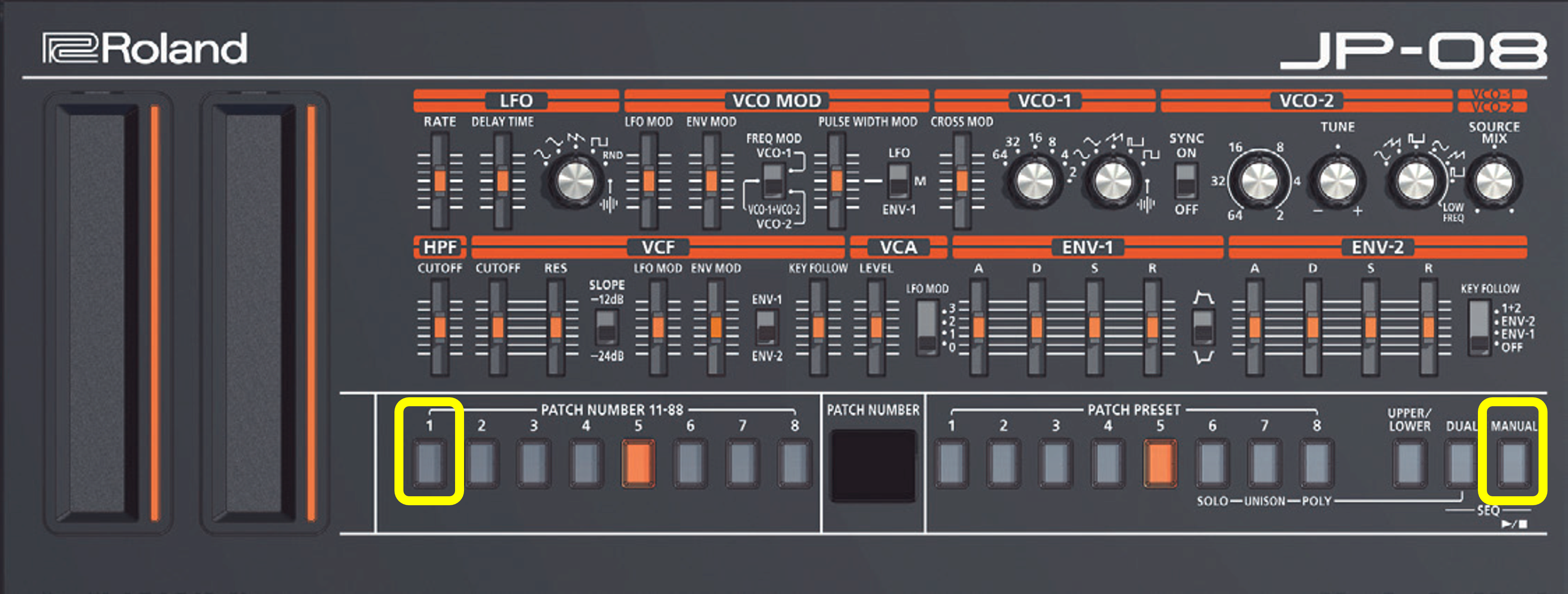1568x594 pixels.
Task: Select Patch Preset button 4
Action: [1108, 464]
